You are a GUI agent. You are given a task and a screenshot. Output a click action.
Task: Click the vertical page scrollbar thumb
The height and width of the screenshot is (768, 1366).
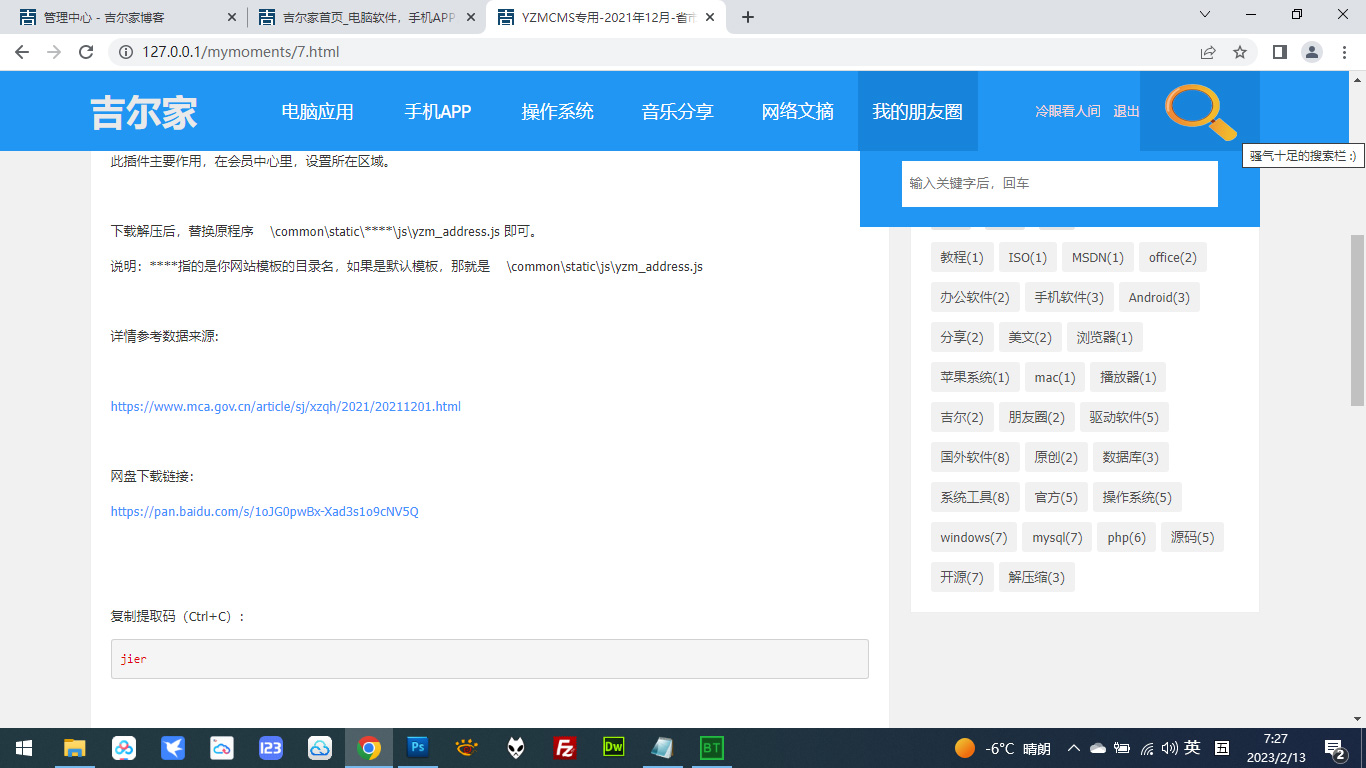pos(1357,320)
